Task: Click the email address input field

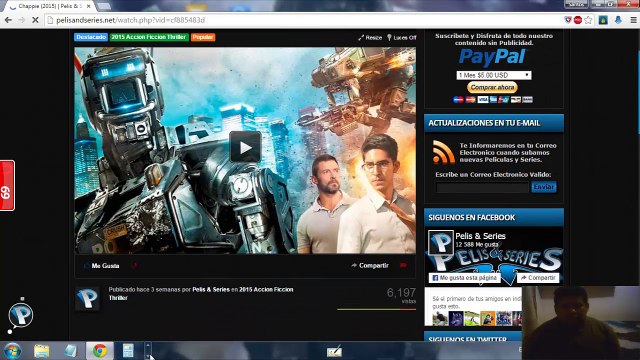Action: [x=482, y=187]
